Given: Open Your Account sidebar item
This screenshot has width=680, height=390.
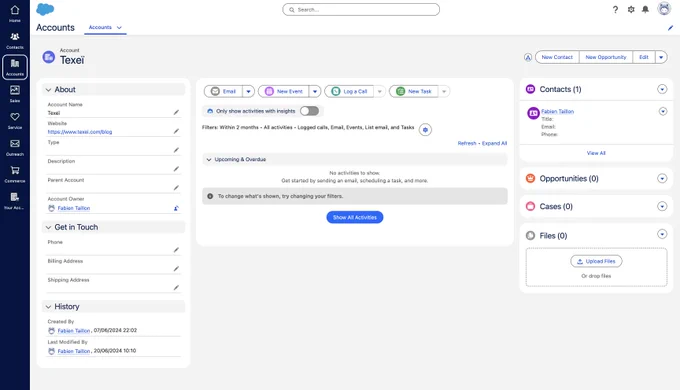Looking at the screenshot, I should tap(15, 201).
